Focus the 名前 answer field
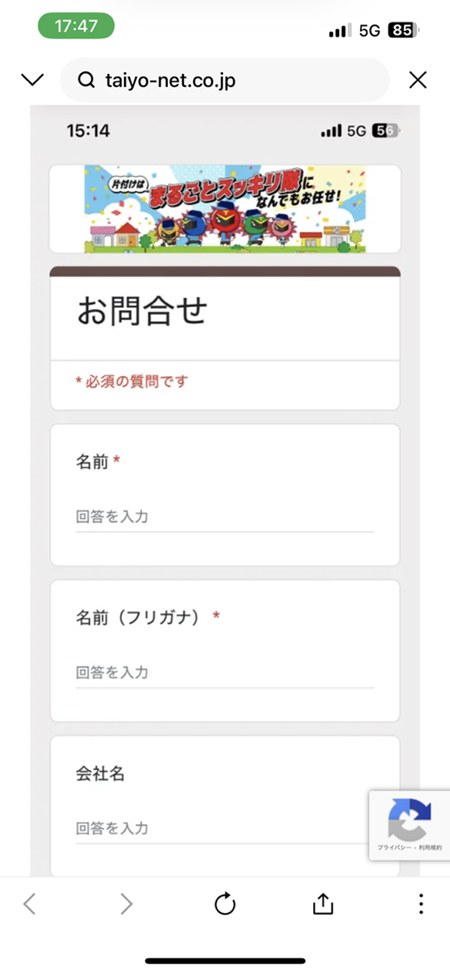The image size is (450, 973). click(225, 518)
